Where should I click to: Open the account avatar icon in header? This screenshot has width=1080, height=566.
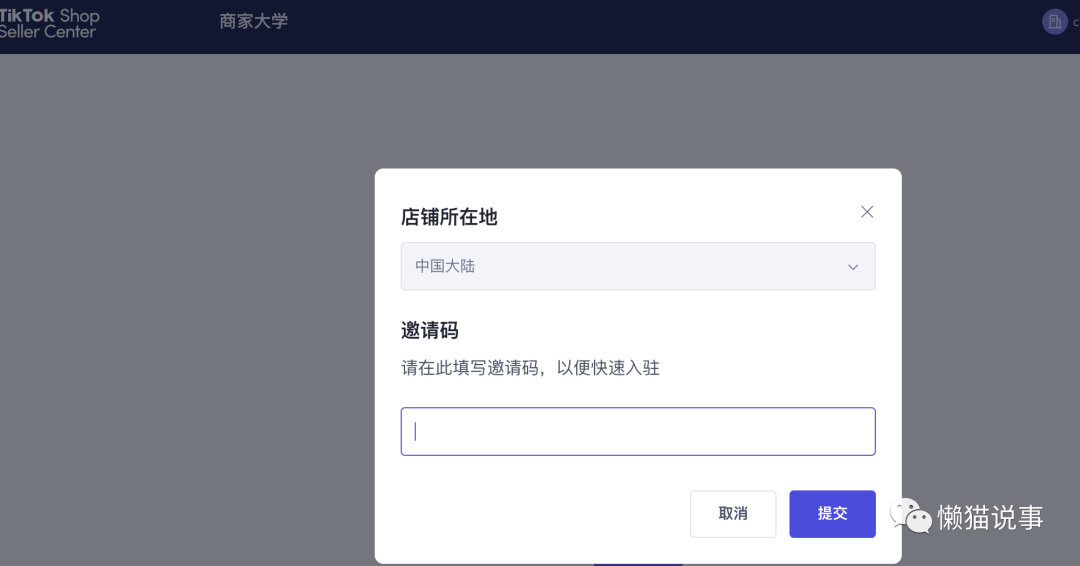point(1055,22)
